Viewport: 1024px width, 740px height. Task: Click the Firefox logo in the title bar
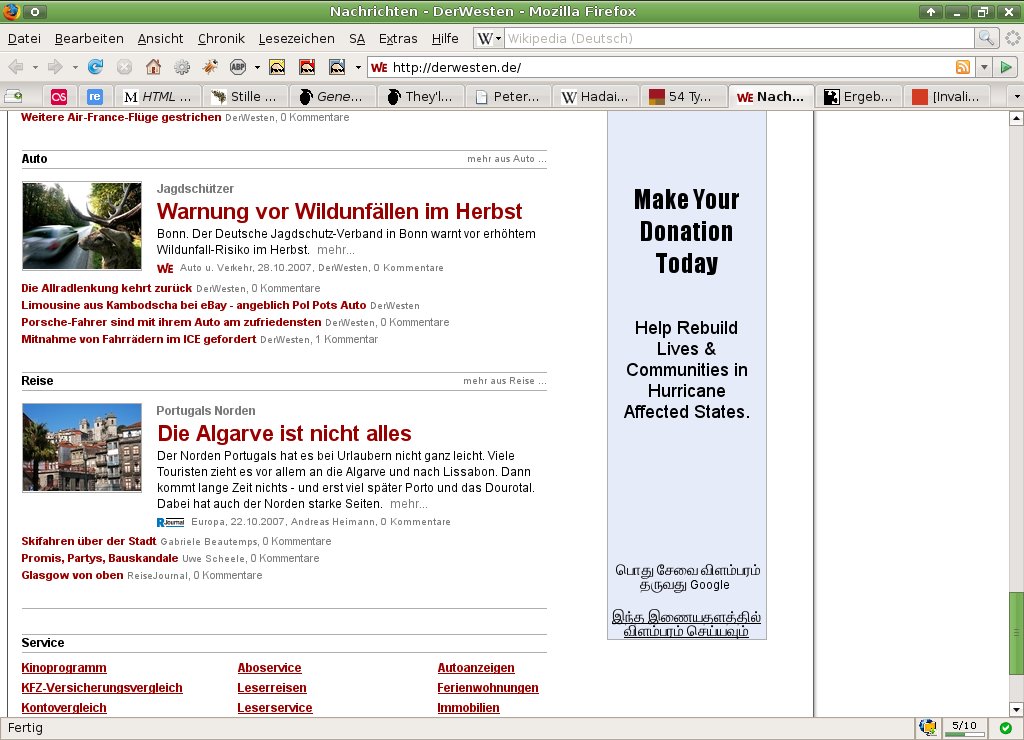click(x=11, y=11)
